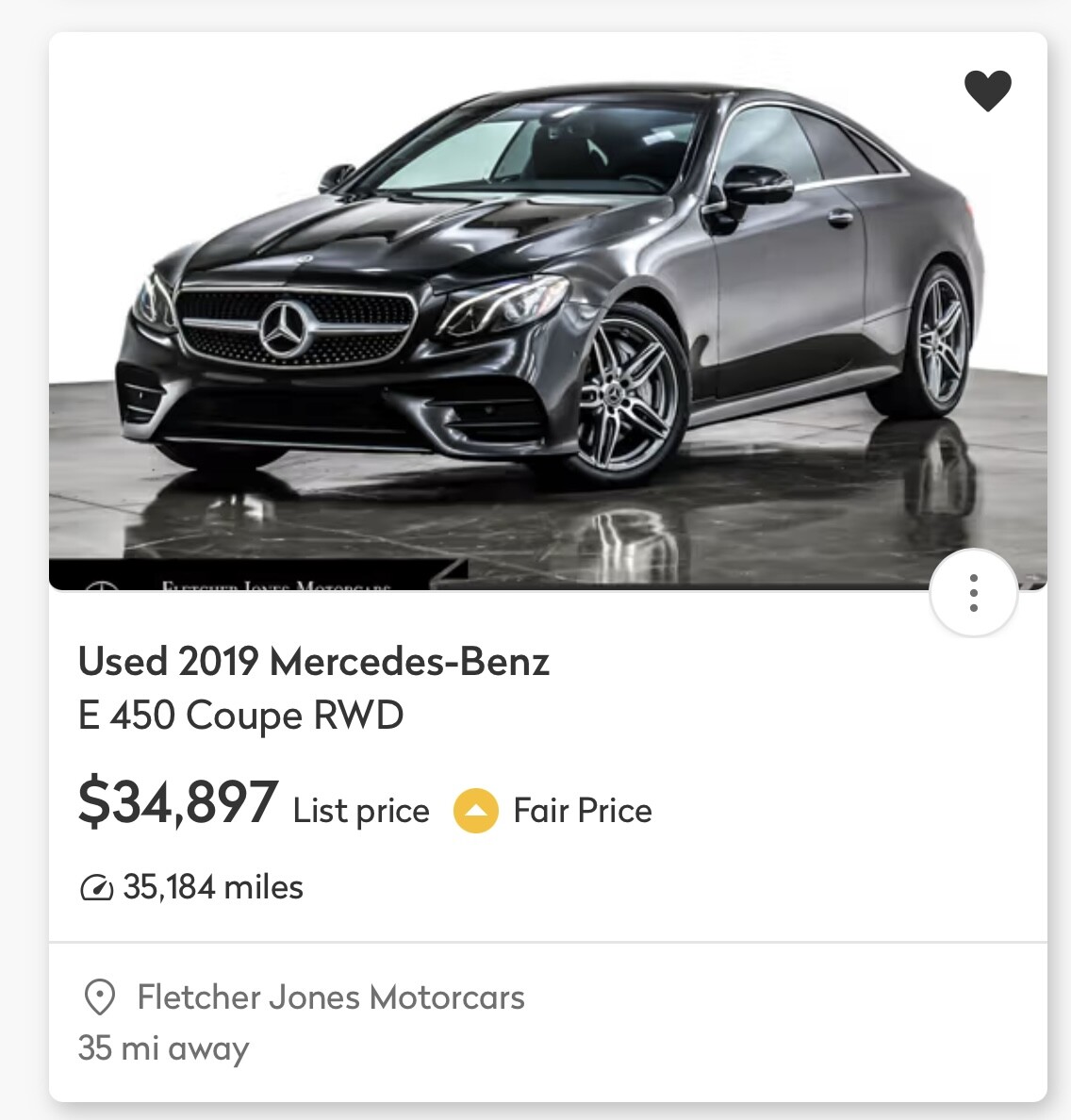Click the car's left headlight in the photo
The image size is (1071, 1120).
pyautogui.click(x=504, y=306)
